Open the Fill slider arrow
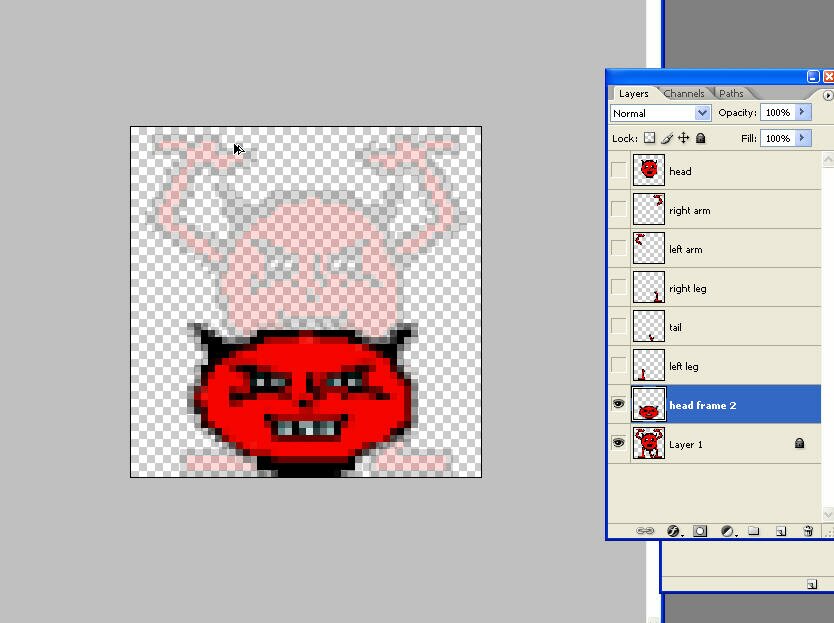 [802, 138]
